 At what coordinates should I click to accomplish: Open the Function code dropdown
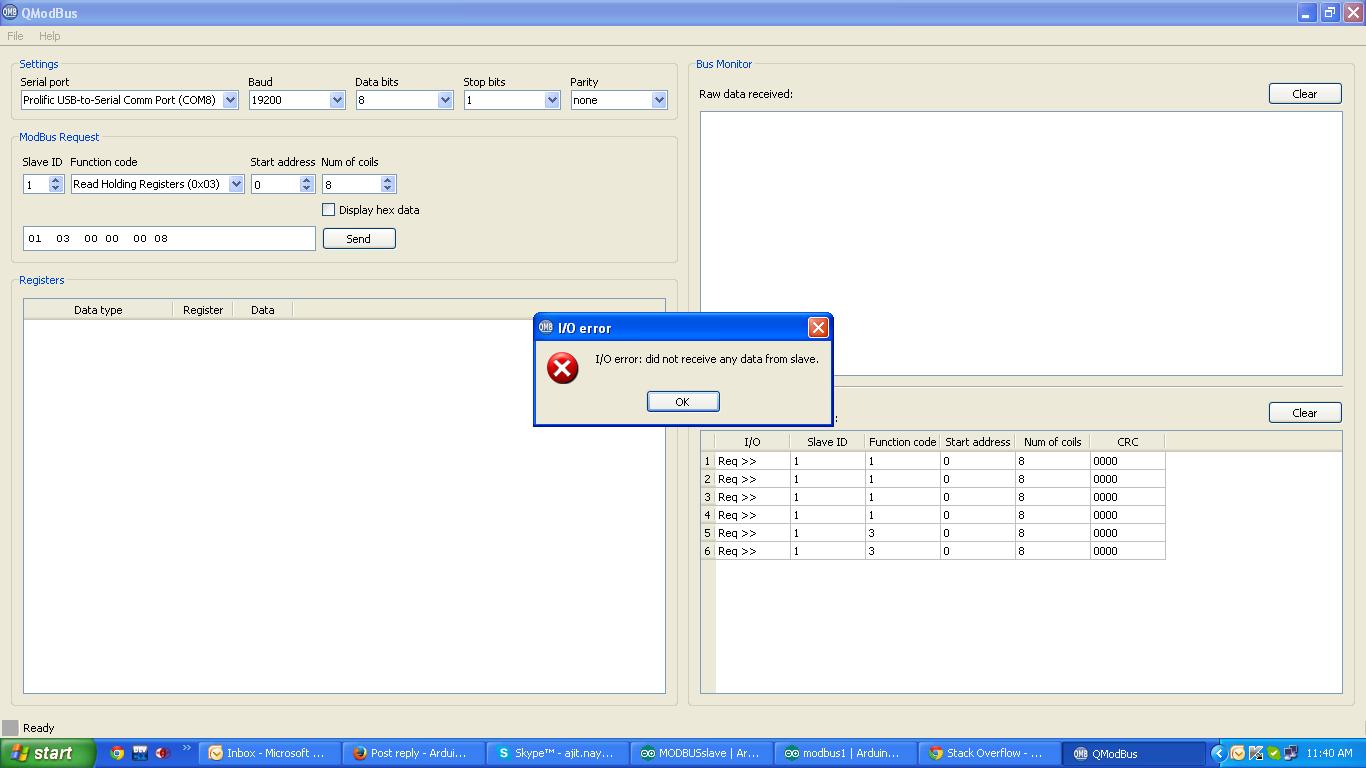(x=236, y=184)
